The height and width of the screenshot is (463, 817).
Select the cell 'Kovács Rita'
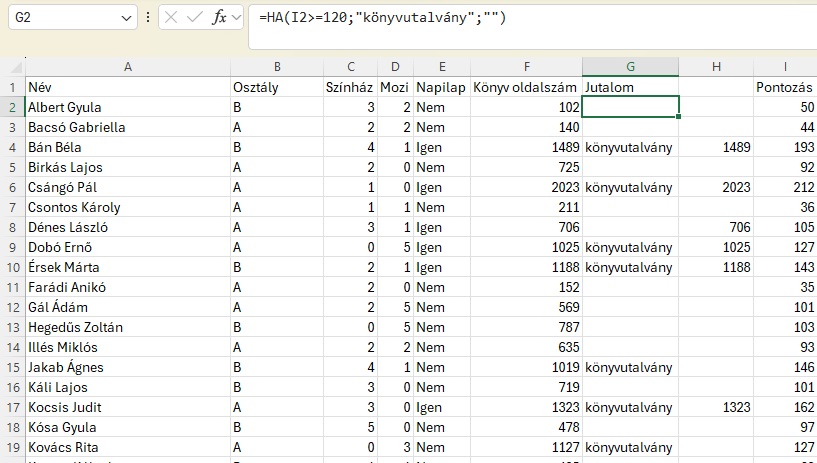[128, 447]
